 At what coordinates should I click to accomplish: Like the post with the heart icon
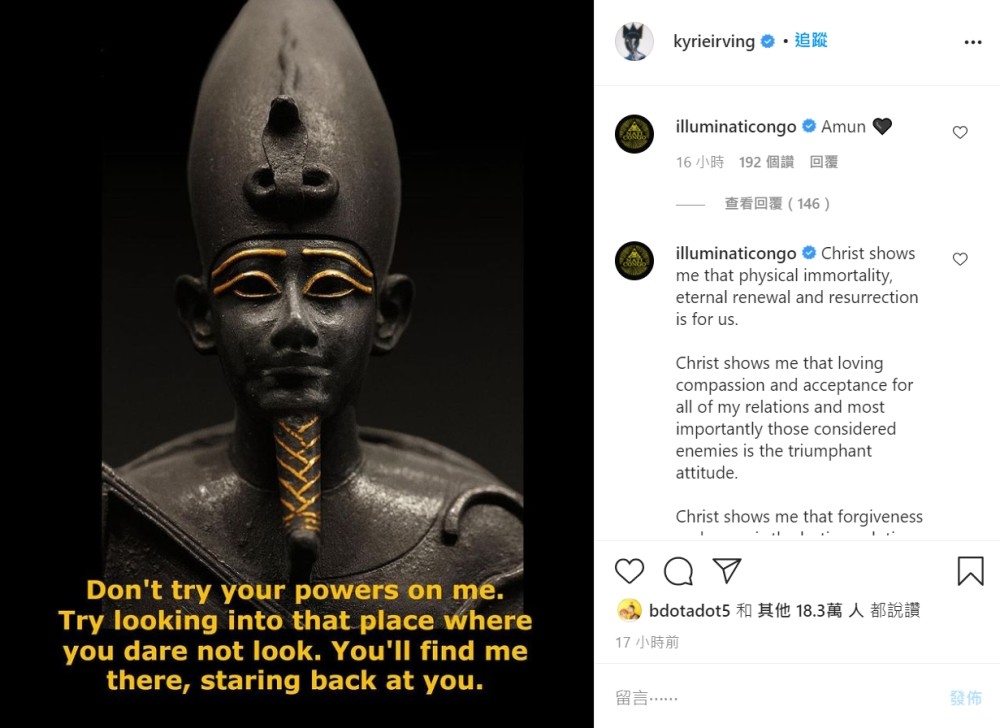click(x=629, y=571)
